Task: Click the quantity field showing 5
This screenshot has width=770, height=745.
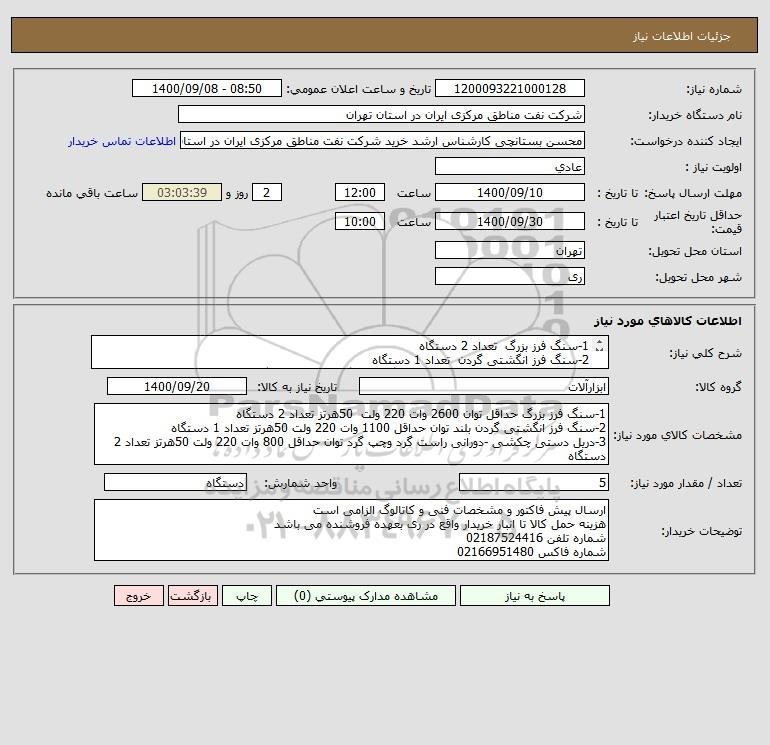Action: 534,483
